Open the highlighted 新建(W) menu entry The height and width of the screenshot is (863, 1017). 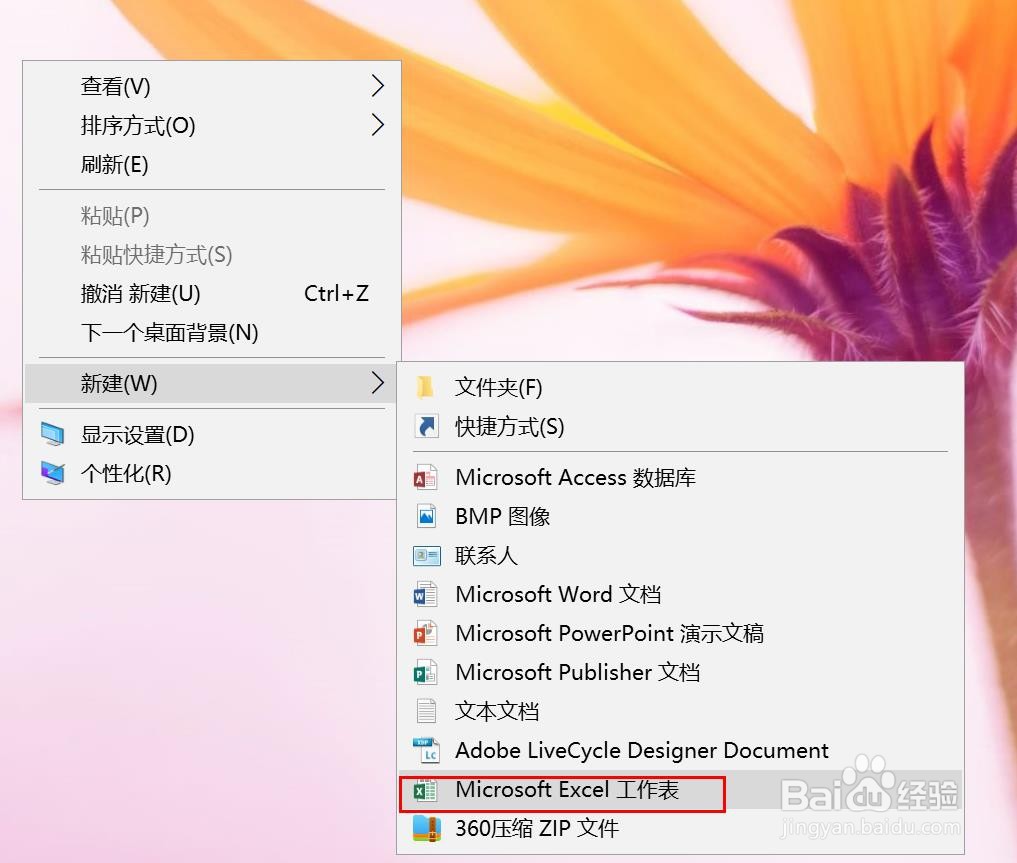point(211,383)
